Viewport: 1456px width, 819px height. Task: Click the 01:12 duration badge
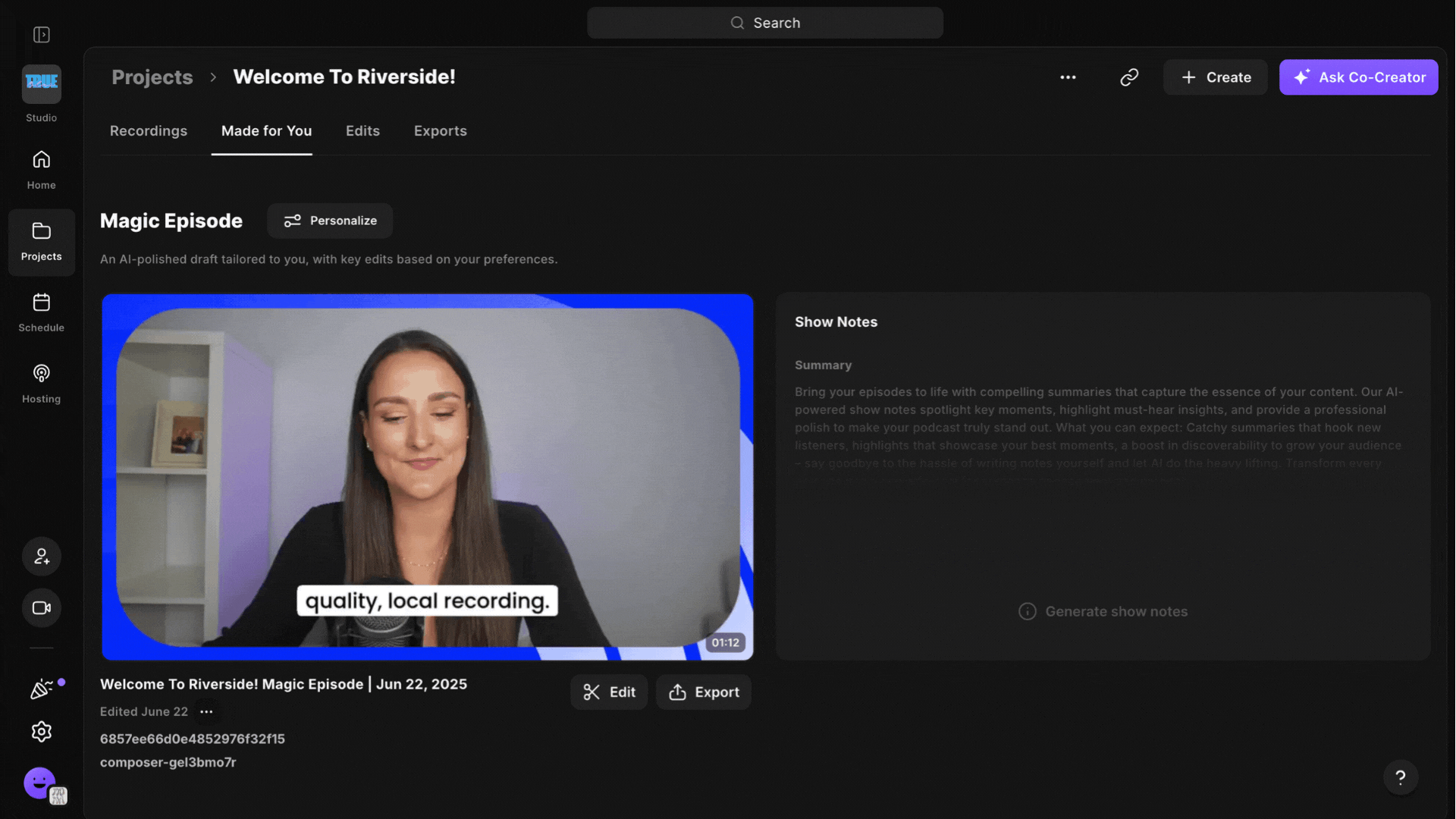[725, 643]
